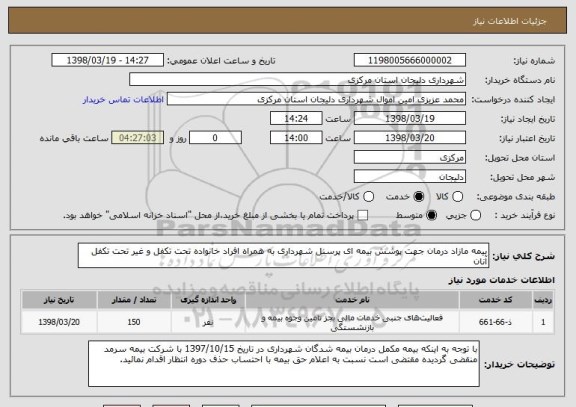576x407 pixels.
Task: Click the ایجاد کننده درخواست field
Action: click(316, 99)
